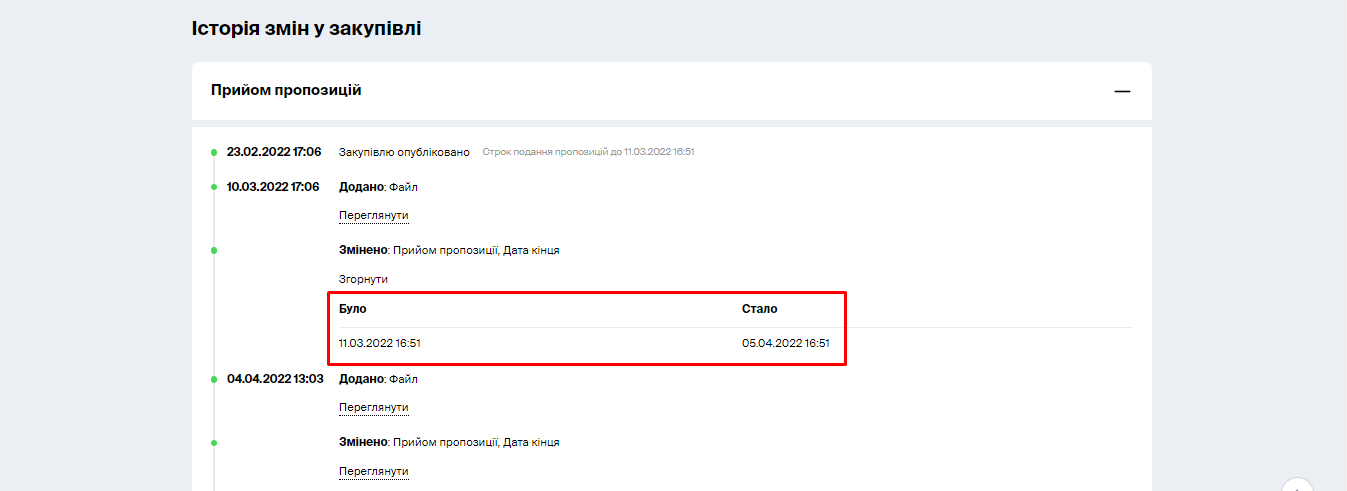The height and width of the screenshot is (491, 1347).
Task: Click the Було column header
Action: pyautogui.click(x=353, y=309)
